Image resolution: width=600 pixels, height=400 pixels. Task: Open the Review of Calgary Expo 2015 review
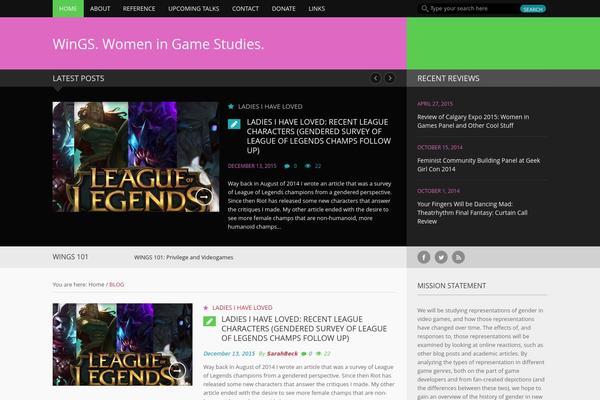[x=473, y=121]
